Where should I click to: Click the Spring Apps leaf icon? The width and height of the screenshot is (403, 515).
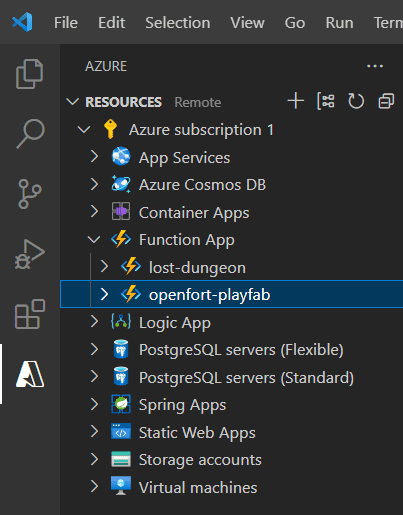[121, 404]
